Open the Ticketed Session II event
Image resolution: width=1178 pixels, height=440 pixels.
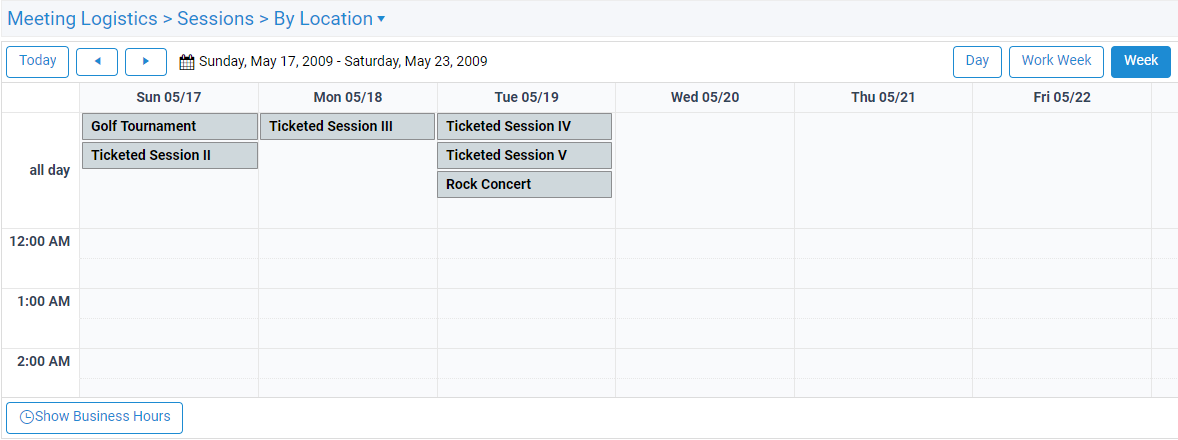[x=170, y=155]
